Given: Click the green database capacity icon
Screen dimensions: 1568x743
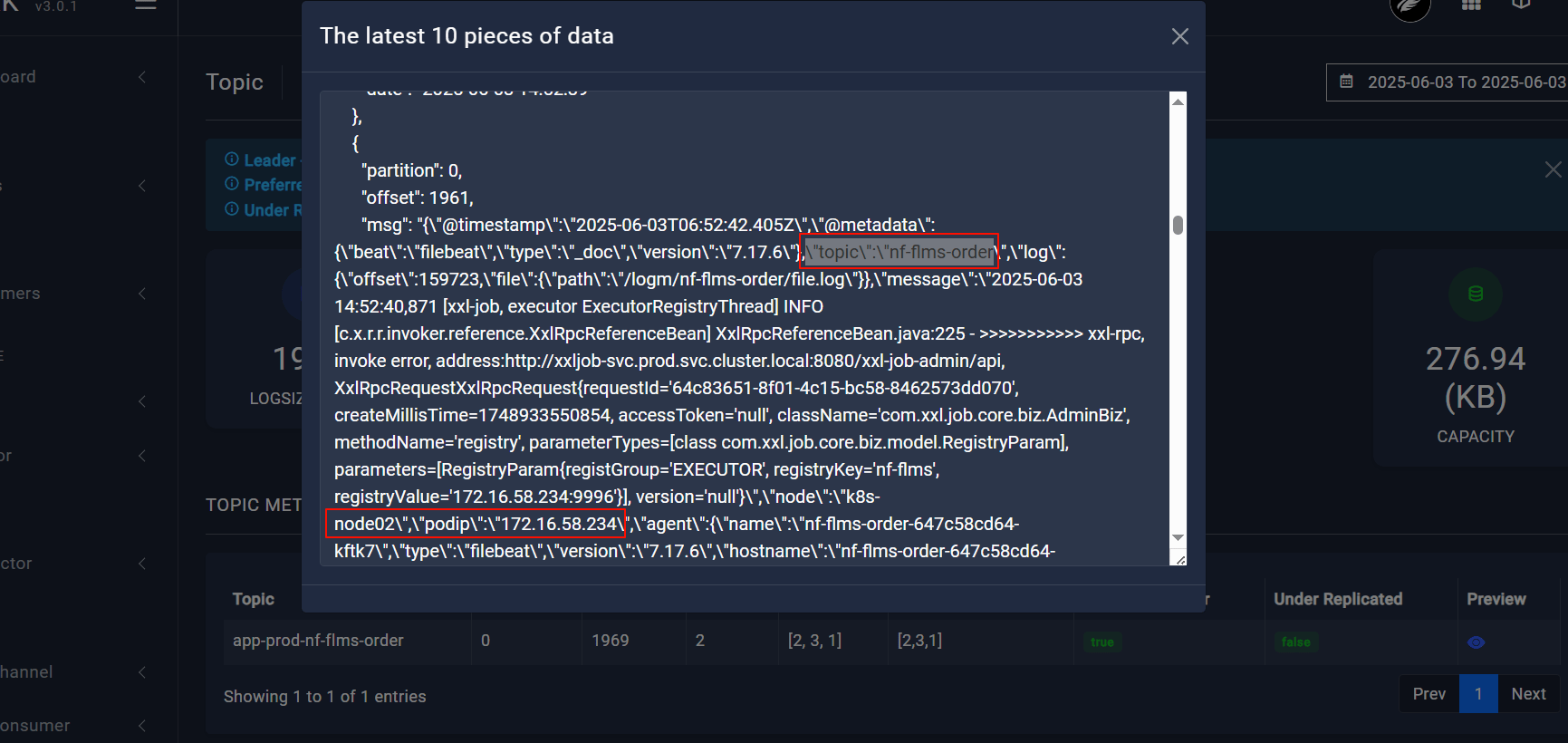Looking at the screenshot, I should (1476, 294).
